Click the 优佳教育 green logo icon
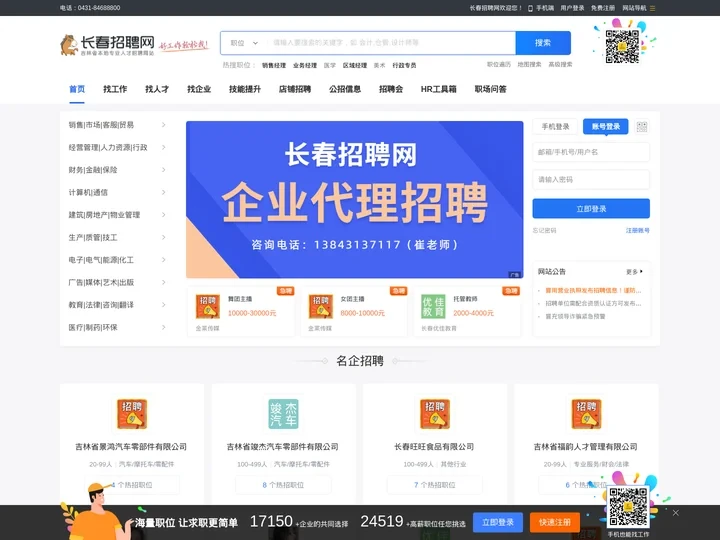The height and width of the screenshot is (540, 720). (x=433, y=307)
